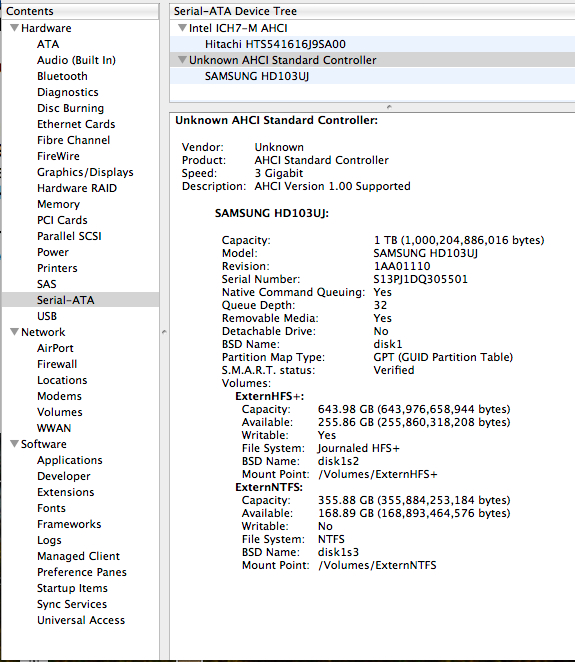Click the Serial-ATA Device Tree header
575x662 pixels.
(x=372, y=11)
